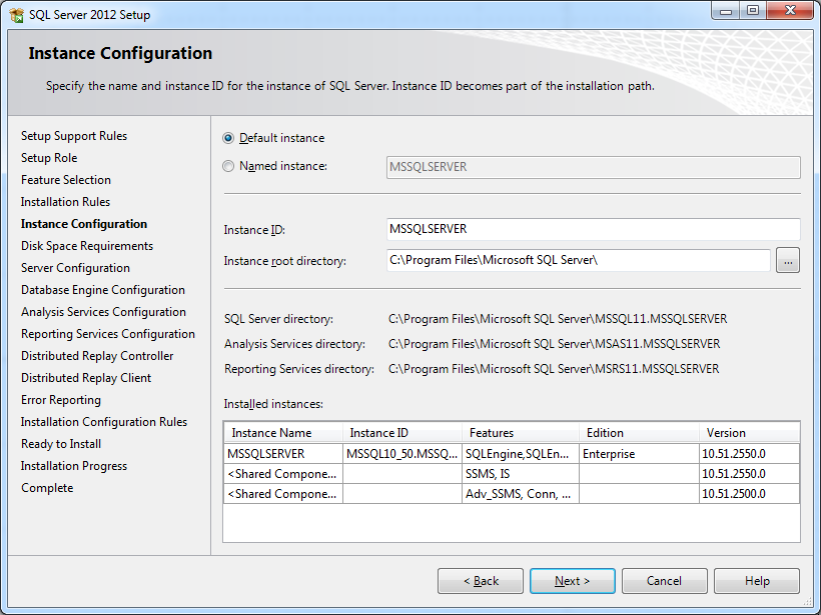Click Server Configuration step

click(75, 268)
